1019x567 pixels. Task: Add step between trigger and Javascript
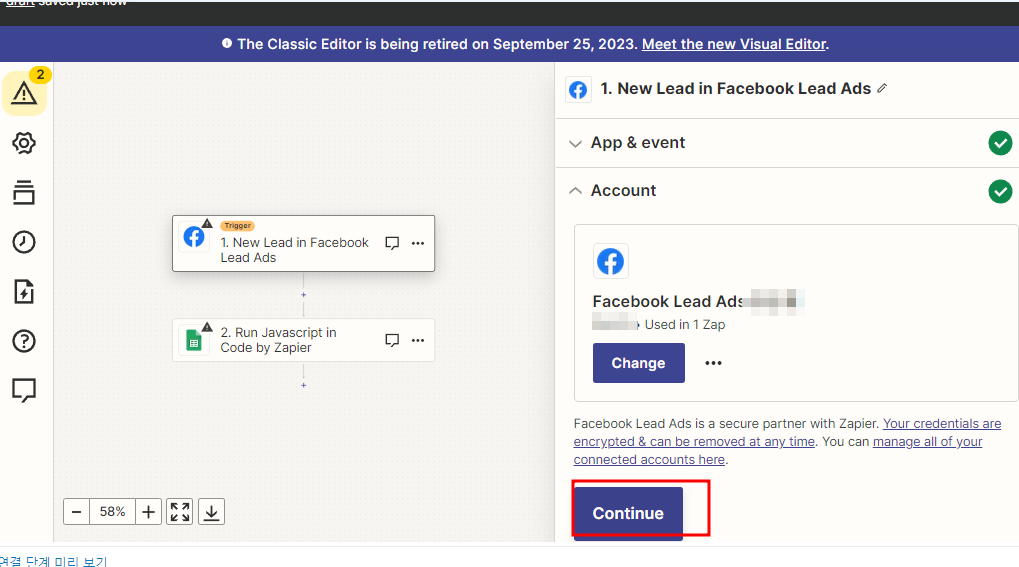tap(303, 295)
